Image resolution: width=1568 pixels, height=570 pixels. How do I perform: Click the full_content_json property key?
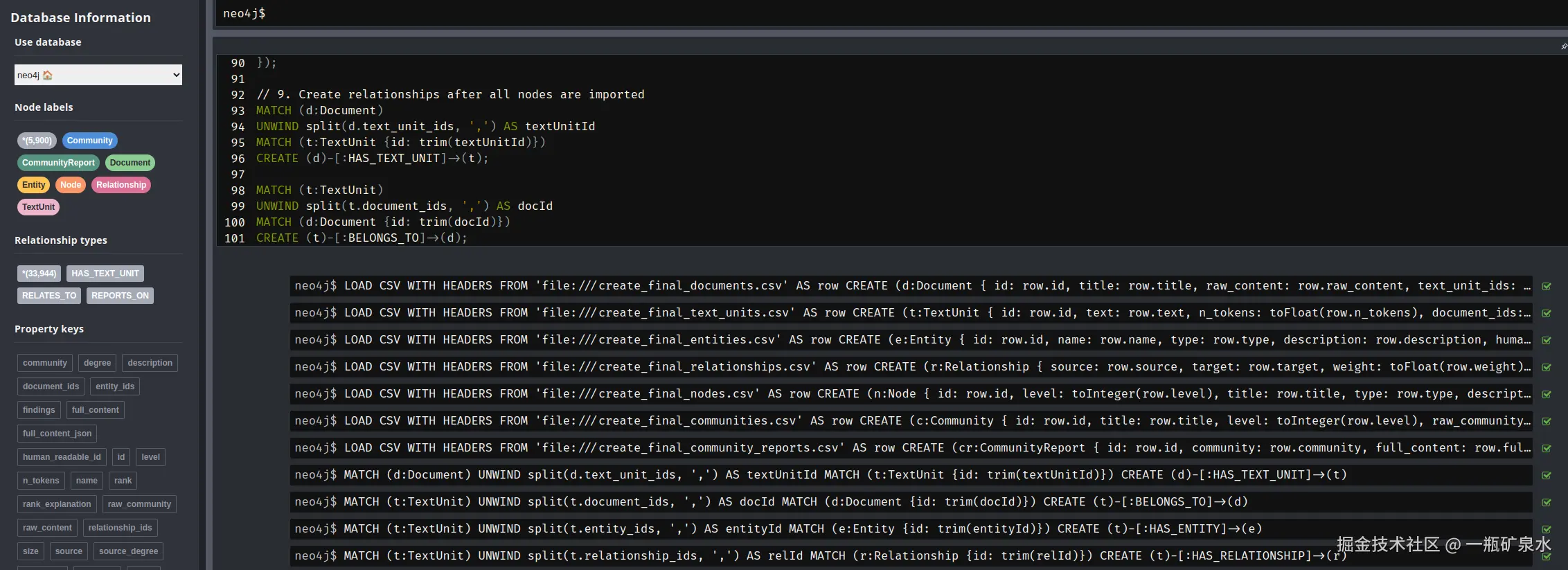point(57,434)
